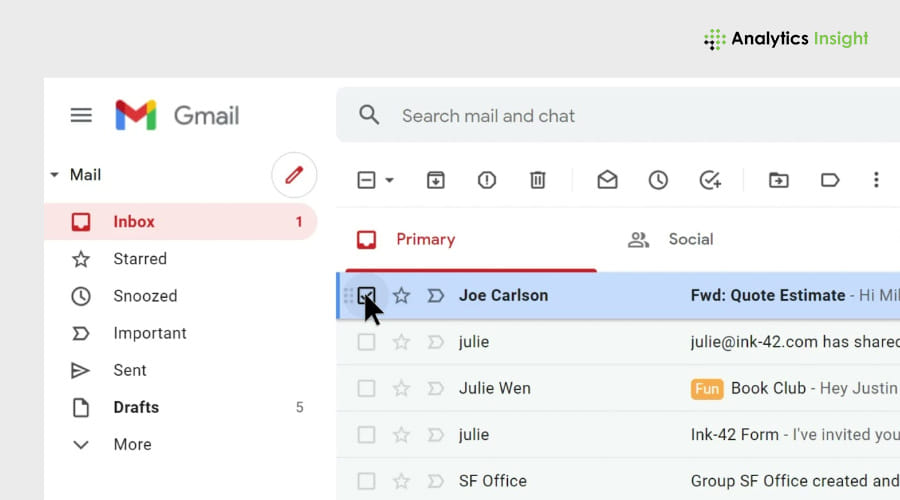Image resolution: width=900 pixels, height=500 pixels.
Task: Select the julie@ink-42.com shared email checkbox
Action: click(366, 342)
